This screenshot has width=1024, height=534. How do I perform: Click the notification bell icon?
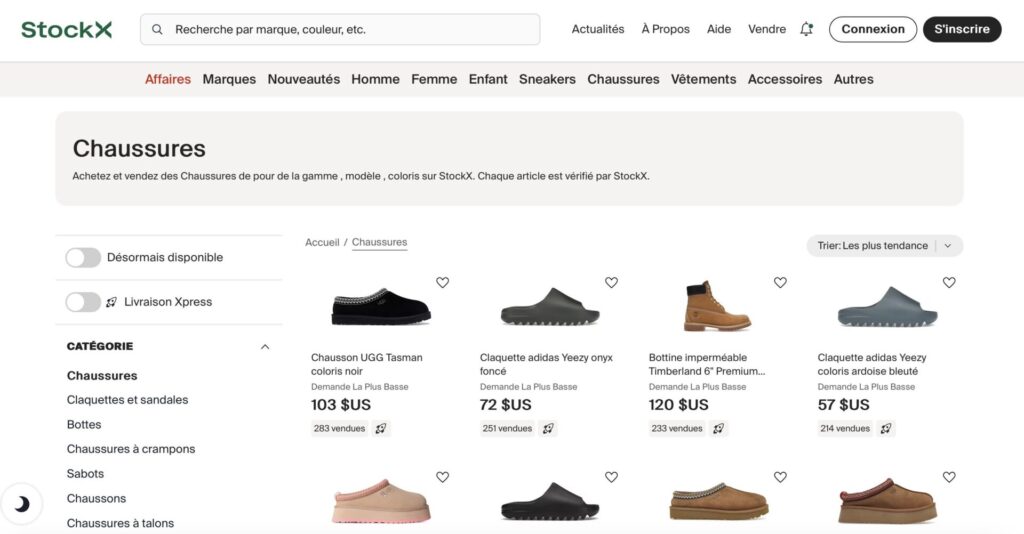(x=807, y=29)
